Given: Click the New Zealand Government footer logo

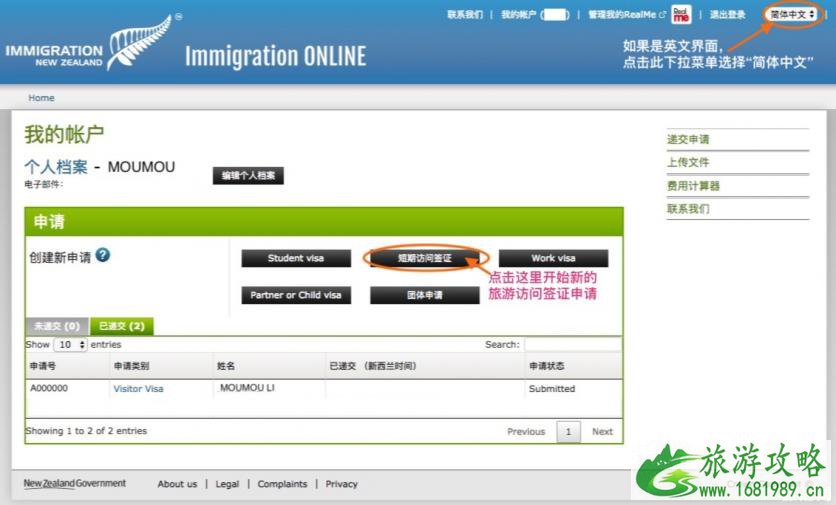Looking at the screenshot, I should pos(75,483).
